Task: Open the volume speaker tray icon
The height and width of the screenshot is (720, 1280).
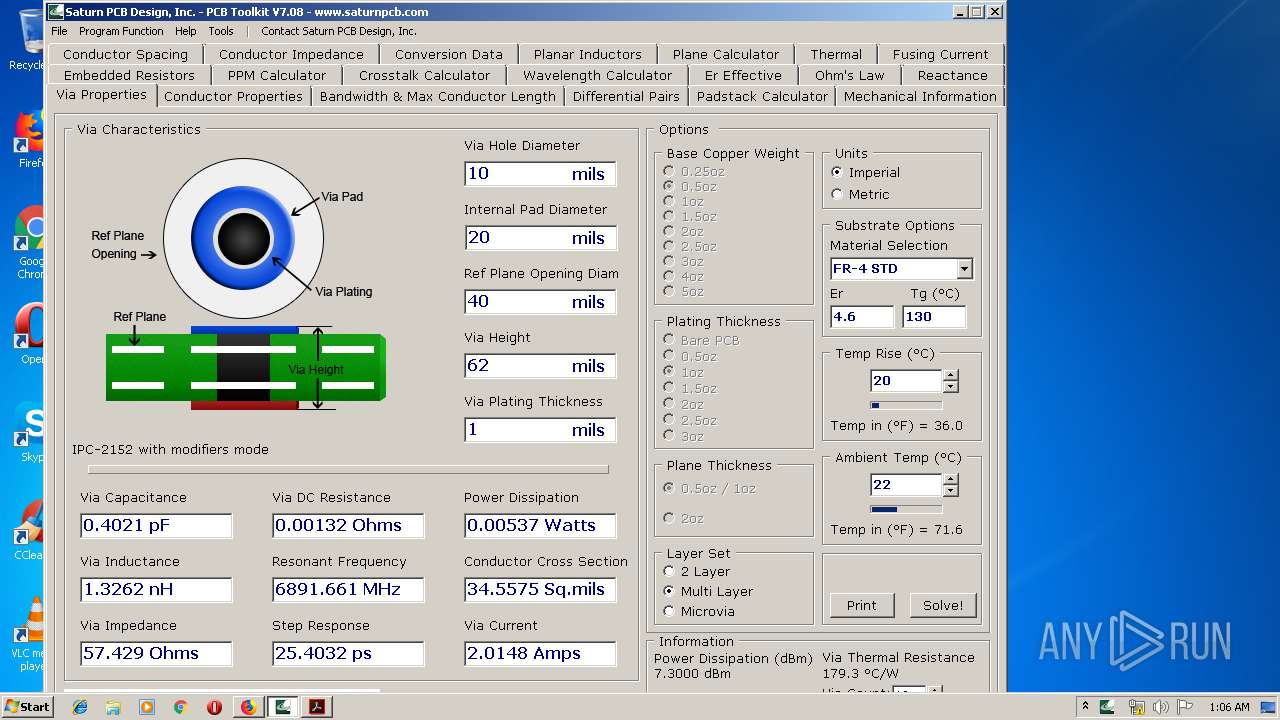Action: pyautogui.click(x=1162, y=707)
